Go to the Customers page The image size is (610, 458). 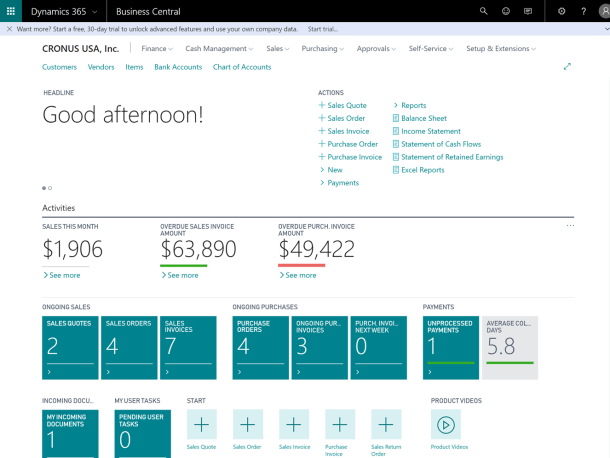pyautogui.click(x=59, y=67)
